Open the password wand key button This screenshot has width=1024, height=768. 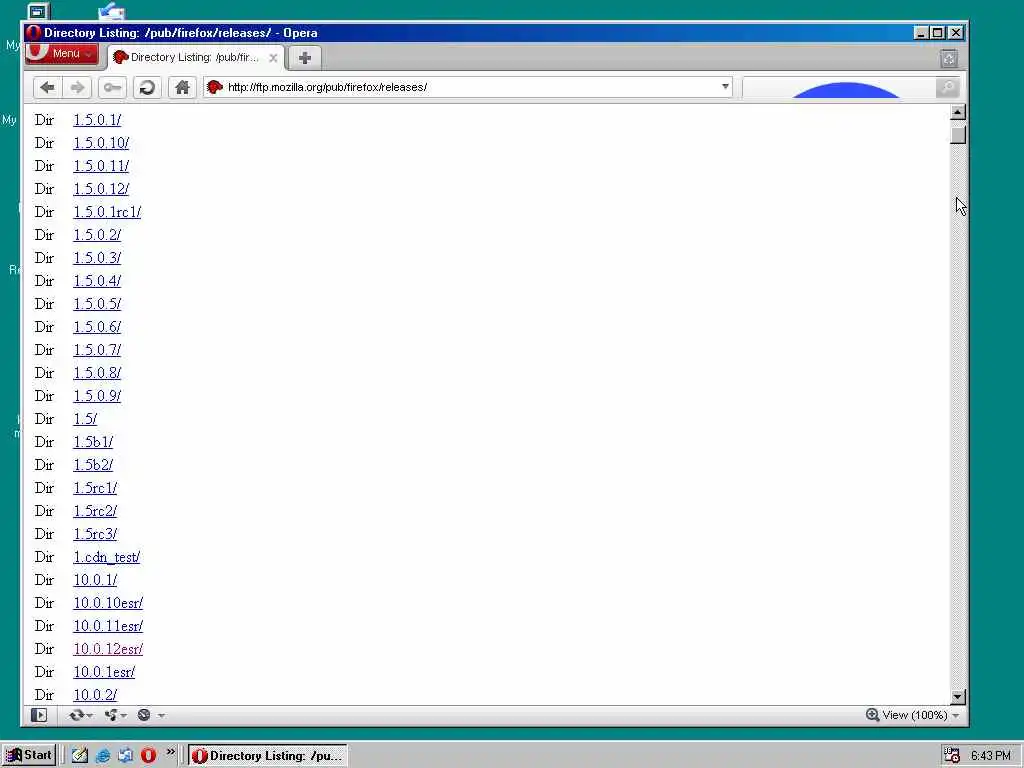coord(112,87)
